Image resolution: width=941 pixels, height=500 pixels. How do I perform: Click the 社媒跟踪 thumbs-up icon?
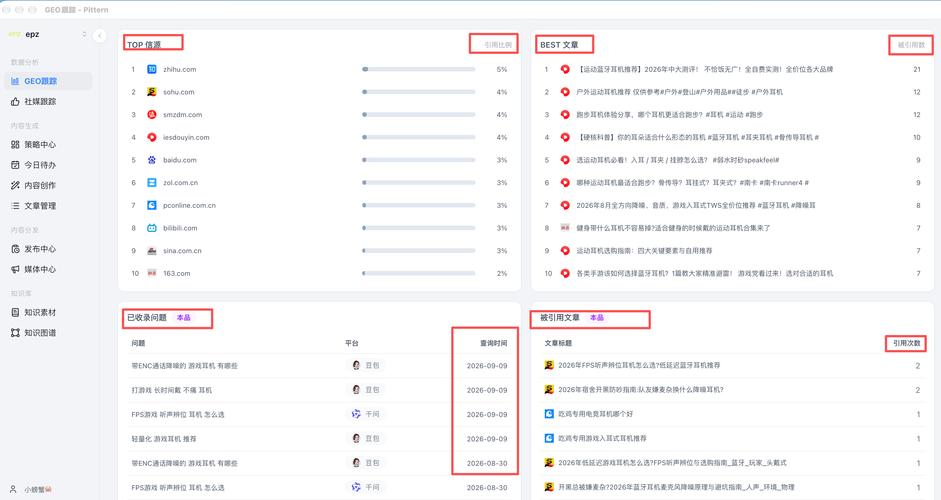coord(15,101)
